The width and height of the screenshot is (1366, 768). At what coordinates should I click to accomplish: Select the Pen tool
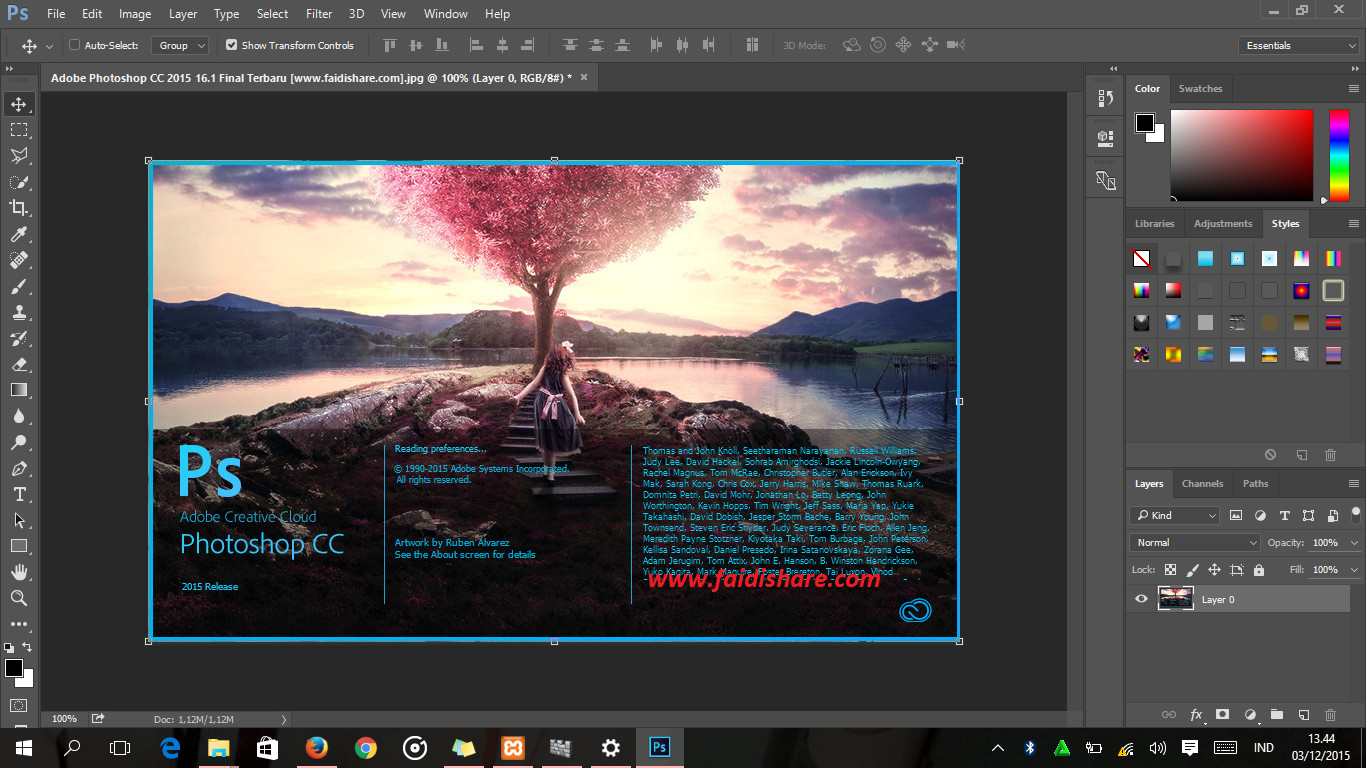[19, 468]
